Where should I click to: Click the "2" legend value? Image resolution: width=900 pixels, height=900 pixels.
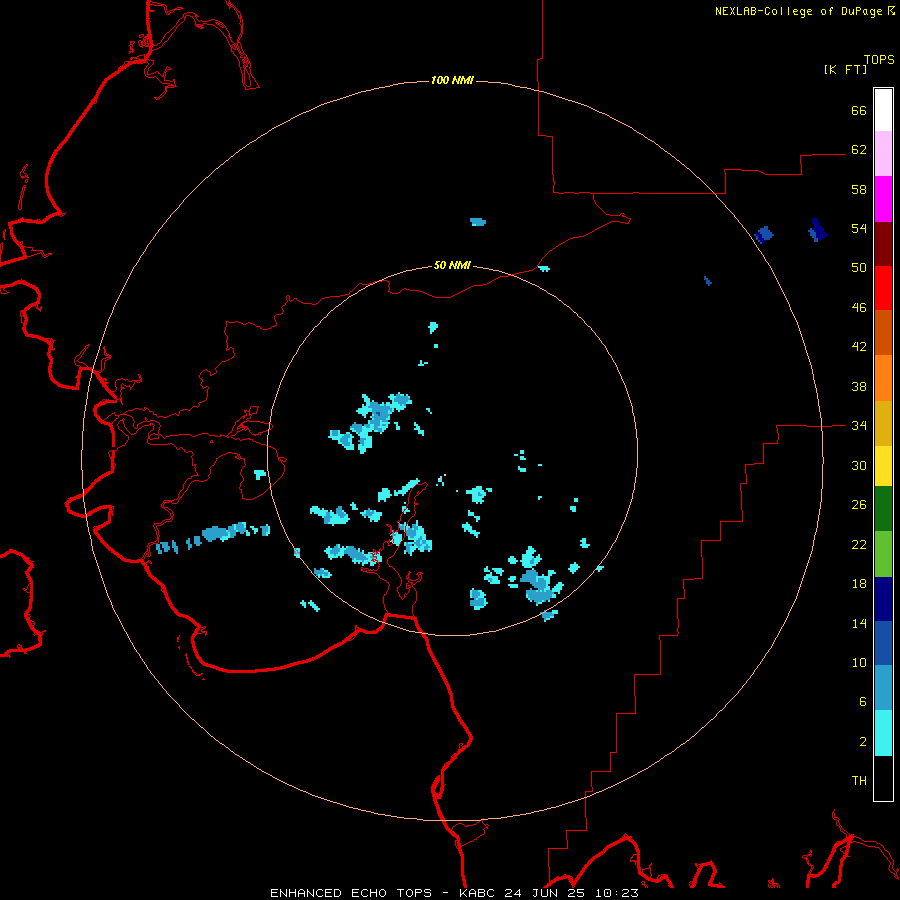pos(863,742)
